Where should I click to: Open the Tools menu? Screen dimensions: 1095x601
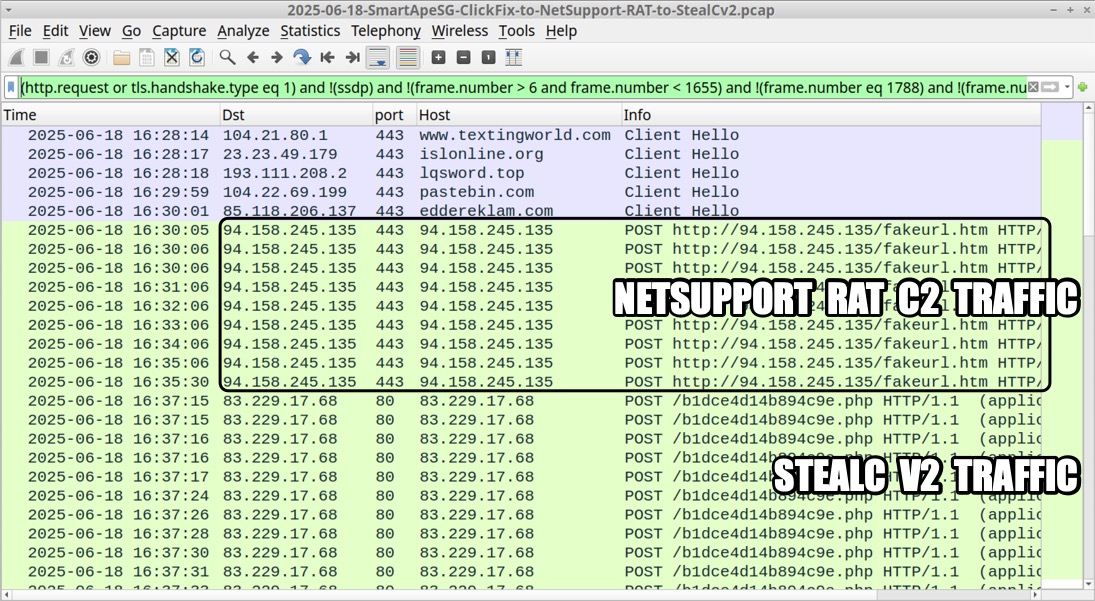coord(517,31)
